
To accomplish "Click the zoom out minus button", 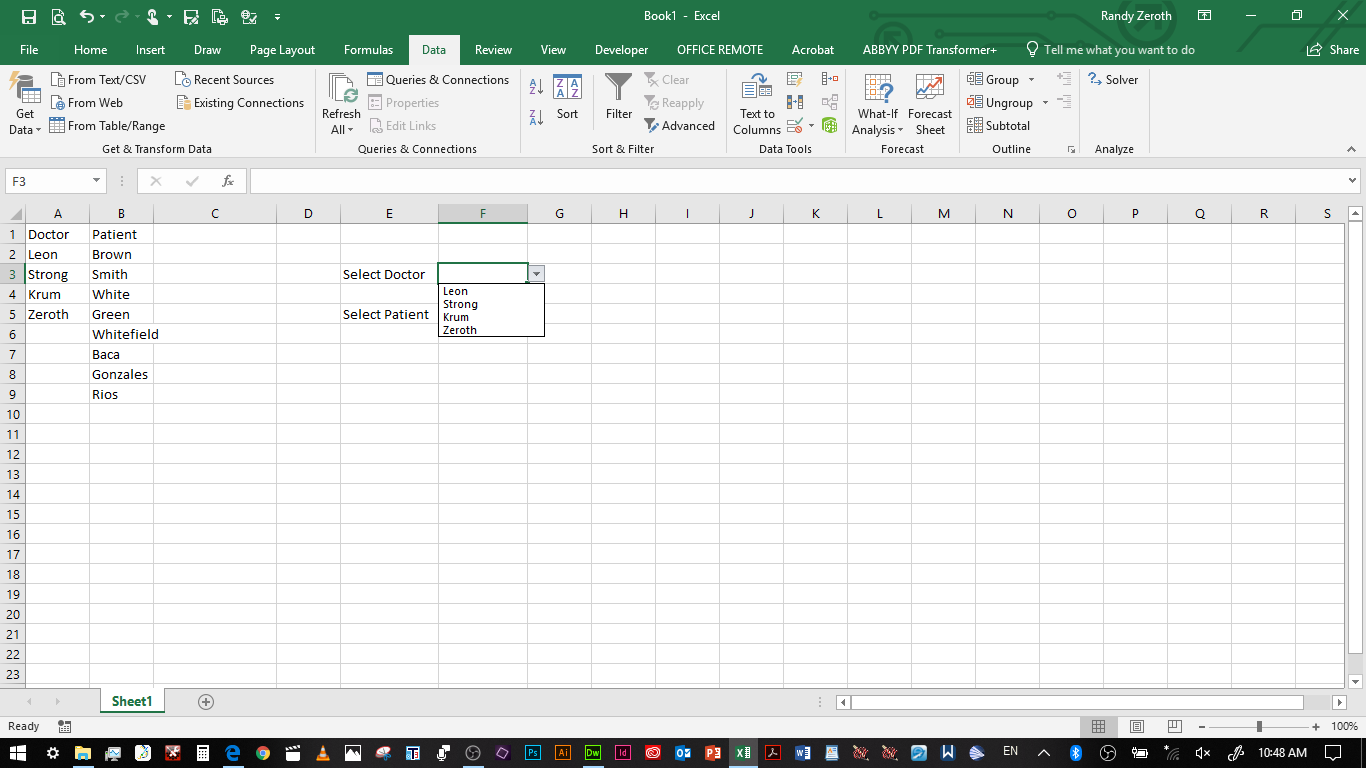I will [1201, 726].
